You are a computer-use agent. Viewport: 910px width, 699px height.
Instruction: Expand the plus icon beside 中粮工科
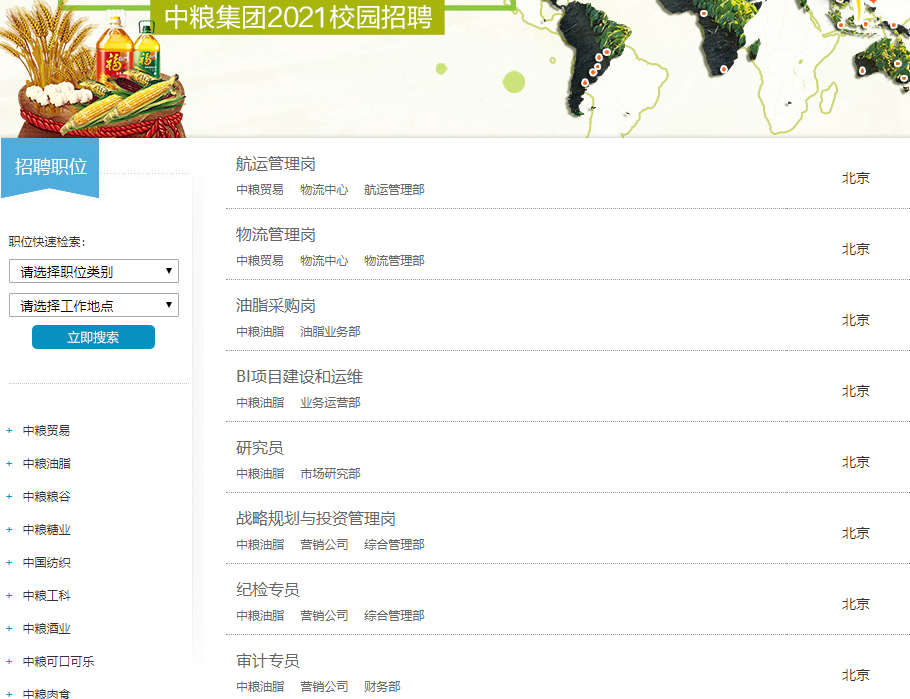(9, 596)
